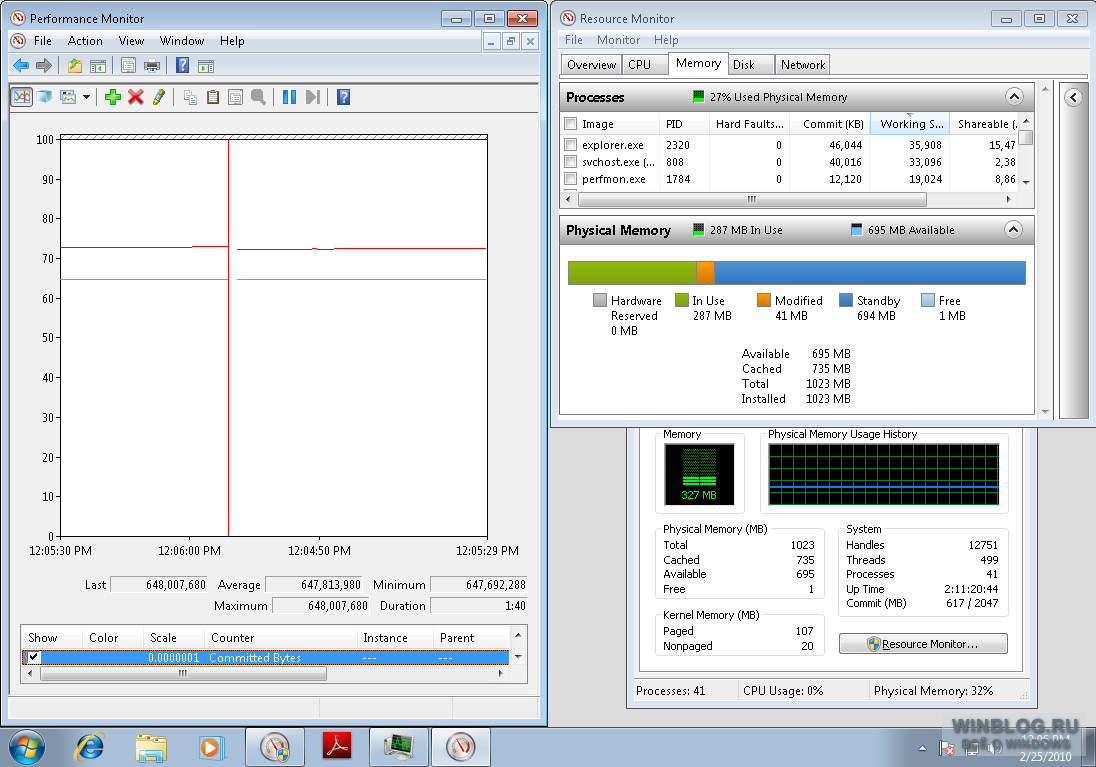This screenshot has width=1096, height=767.
Task: Click the Resource Monitor... button in Task Manager
Action: click(x=923, y=644)
